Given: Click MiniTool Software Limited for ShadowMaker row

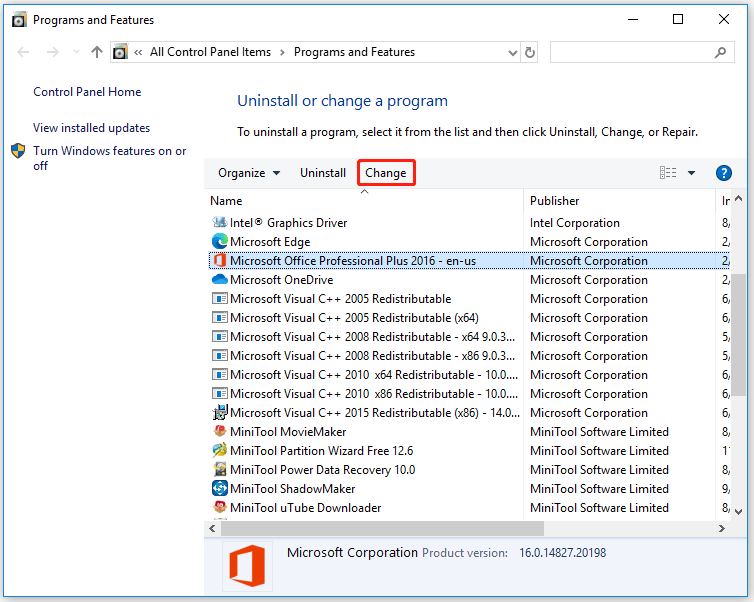Looking at the screenshot, I should pyautogui.click(x=599, y=489).
